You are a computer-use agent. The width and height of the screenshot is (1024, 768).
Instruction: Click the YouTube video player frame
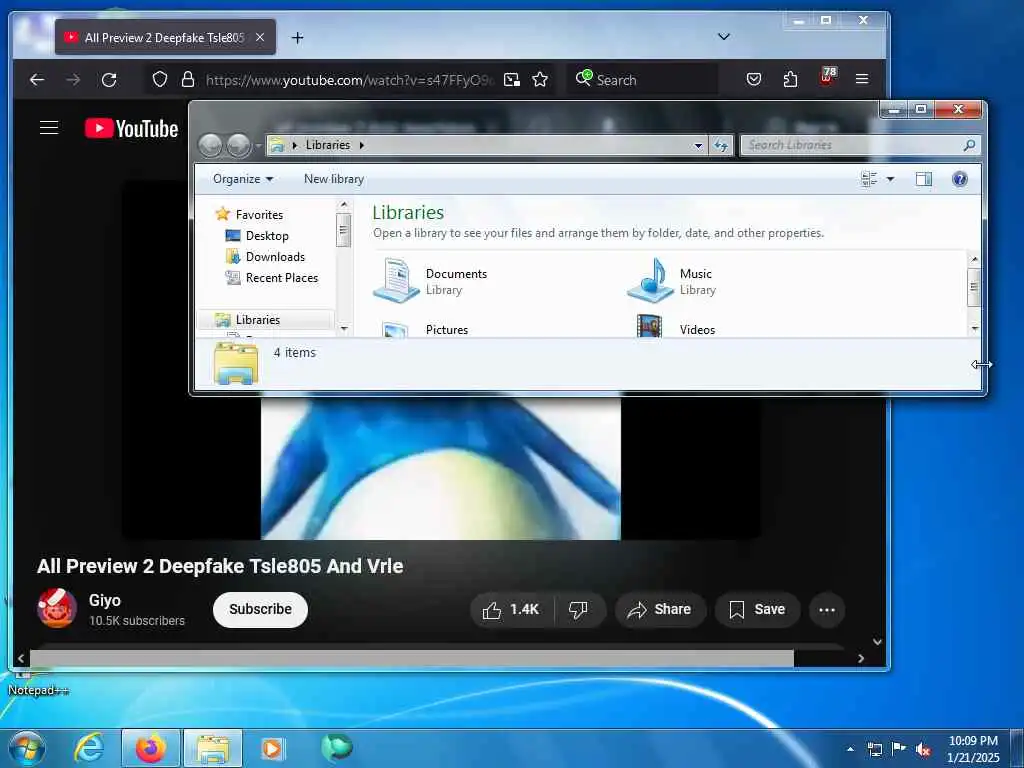click(x=441, y=468)
